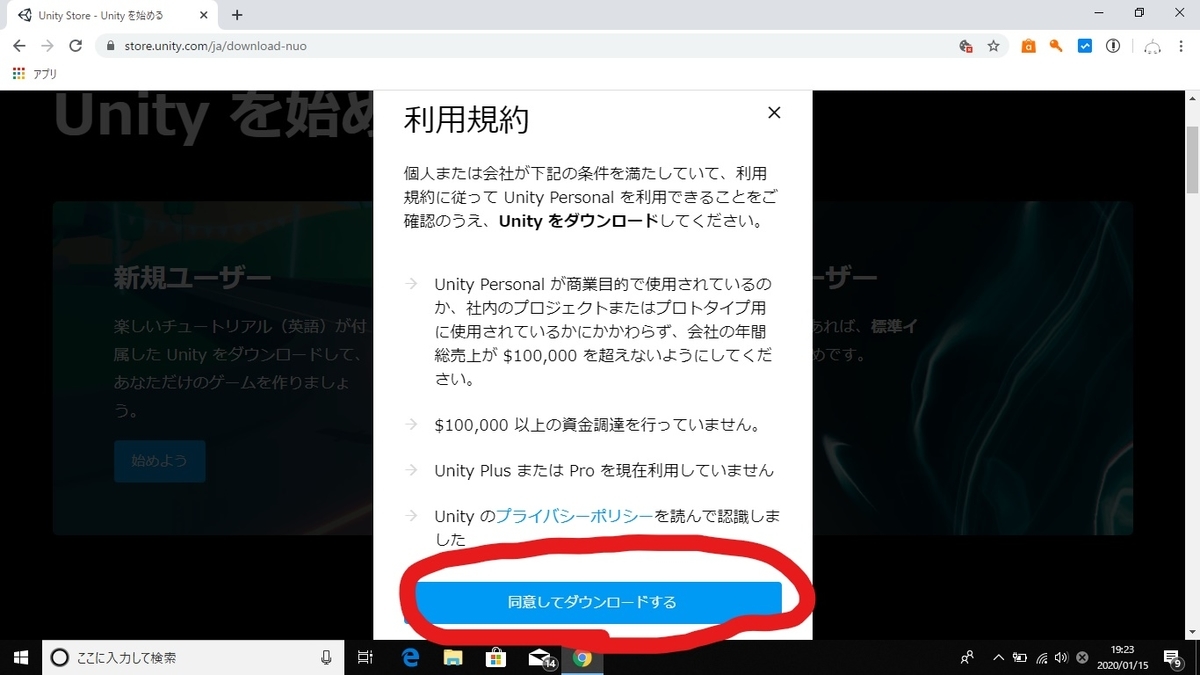Open the People icon in tray
Image resolution: width=1200 pixels, height=675 pixels.
tap(967, 657)
